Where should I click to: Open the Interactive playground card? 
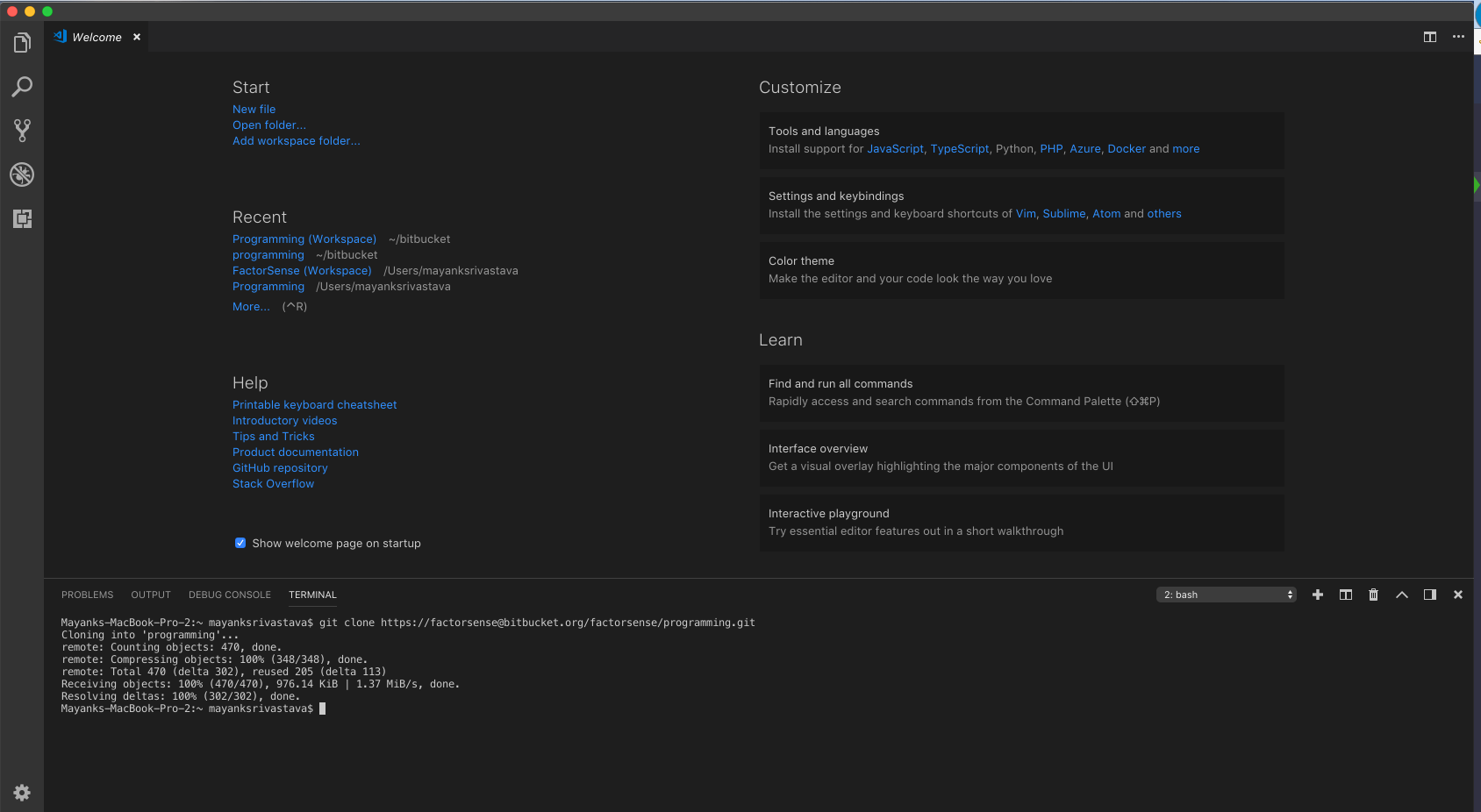[x=1021, y=523]
